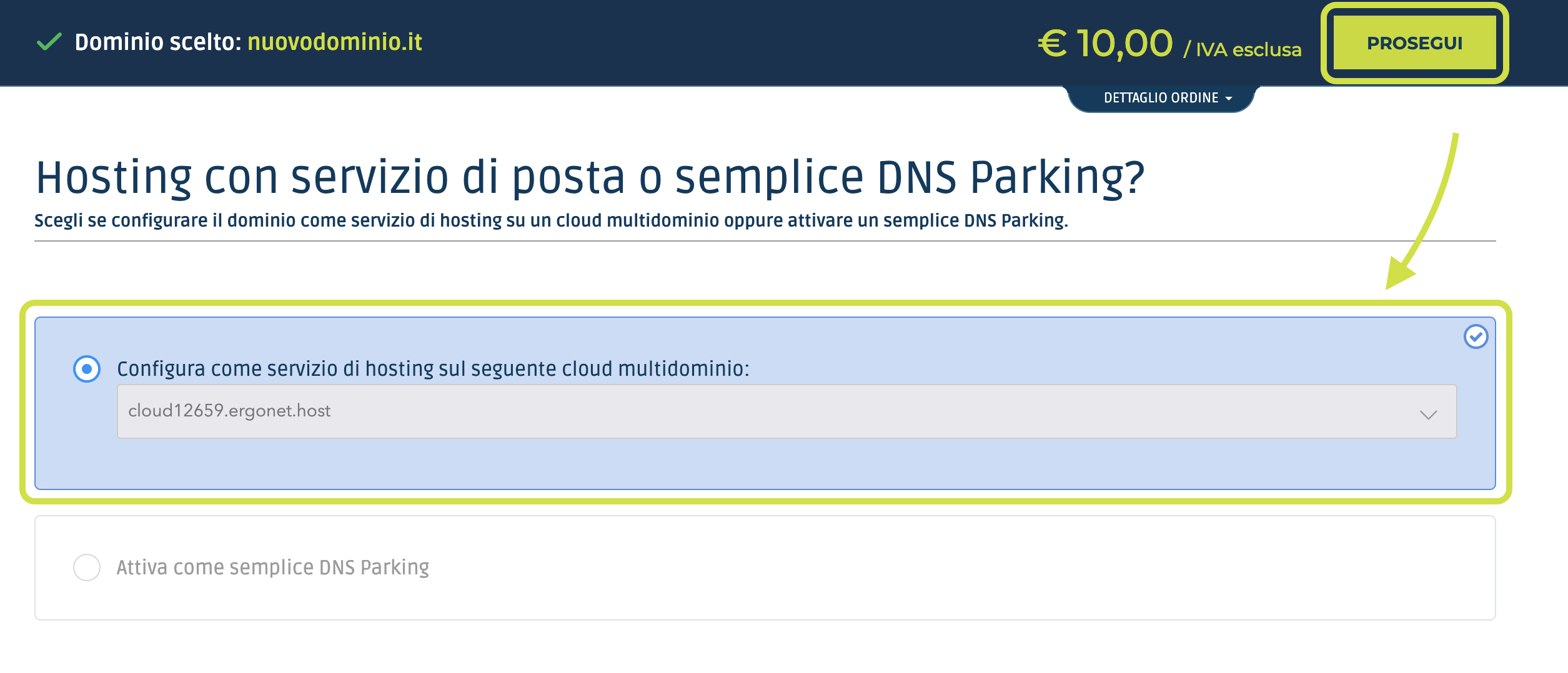The width and height of the screenshot is (1568, 673).
Task: Click the small caret next to DETTAGLIO ORDINE
Action: [1229, 99]
